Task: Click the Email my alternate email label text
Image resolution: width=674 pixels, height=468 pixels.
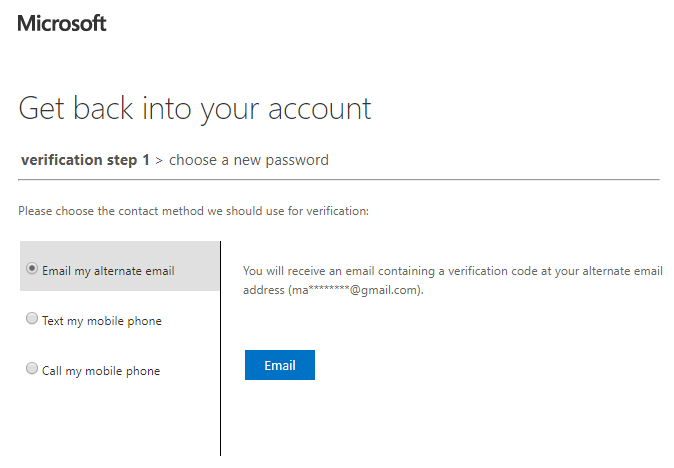Action: point(108,271)
